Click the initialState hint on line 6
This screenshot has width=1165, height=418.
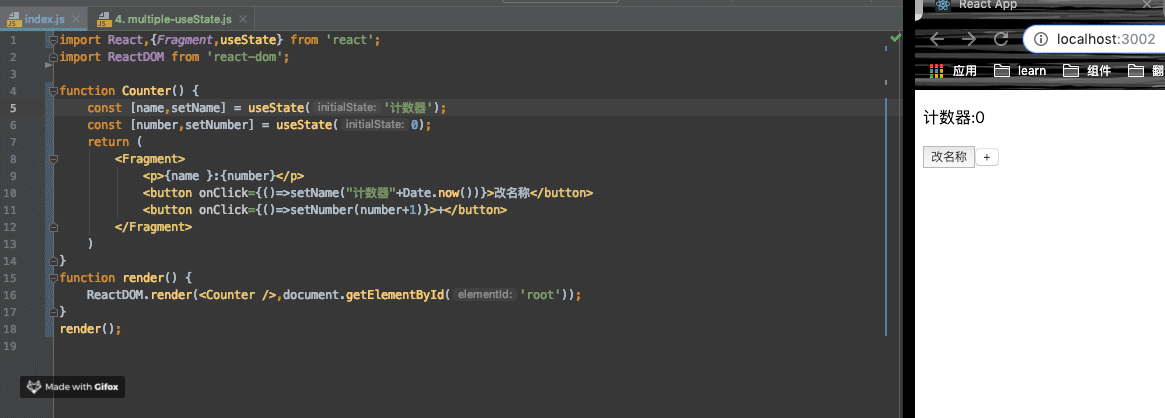pyautogui.click(x=374, y=125)
